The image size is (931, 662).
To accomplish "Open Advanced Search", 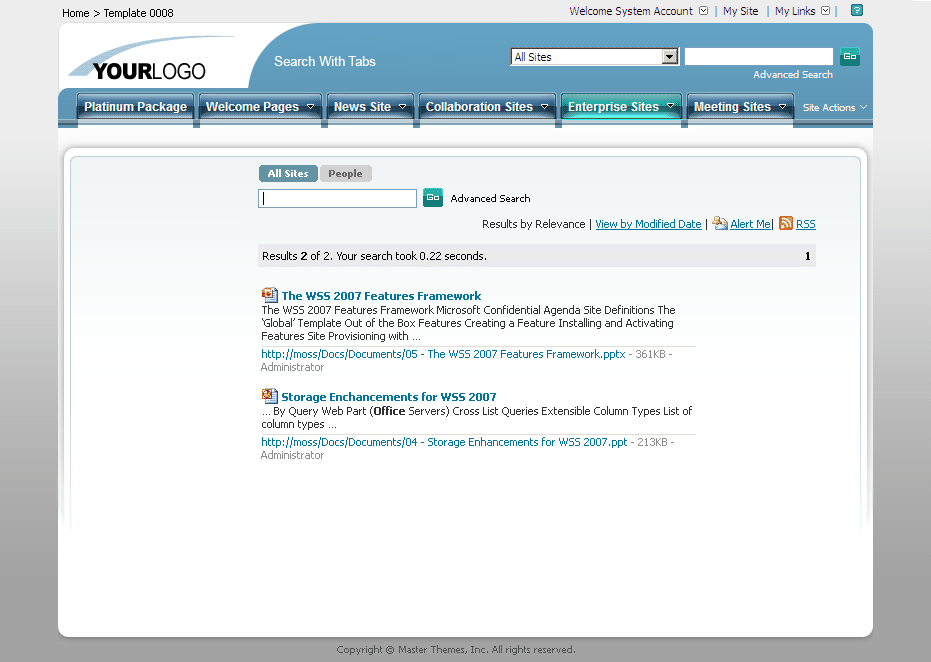I will pyautogui.click(x=490, y=198).
